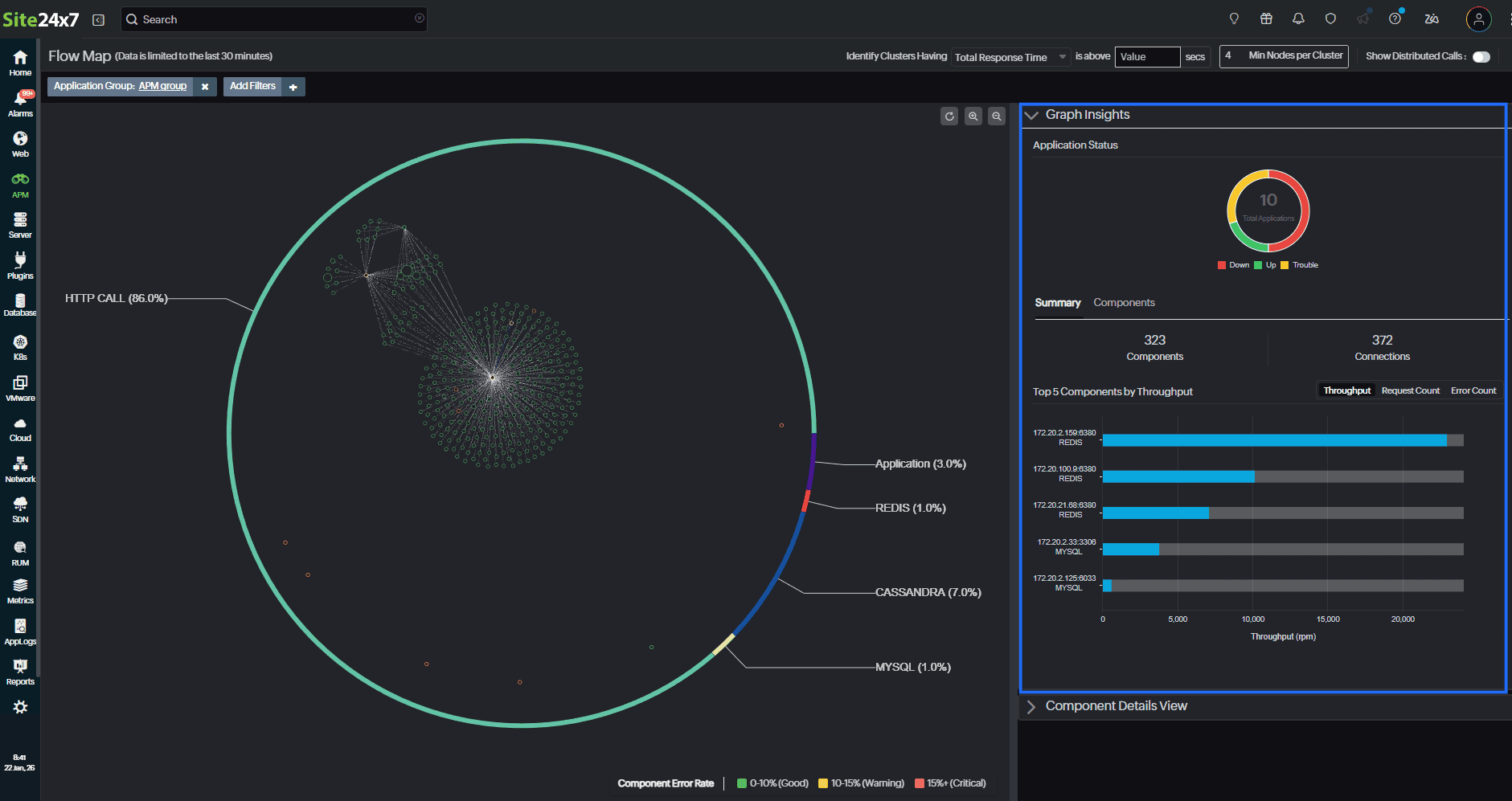This screenshot has height=801, width=1512.
Task: Select the K8s monitoring icon
Action: pyautogui.click(x=19, y=347)
